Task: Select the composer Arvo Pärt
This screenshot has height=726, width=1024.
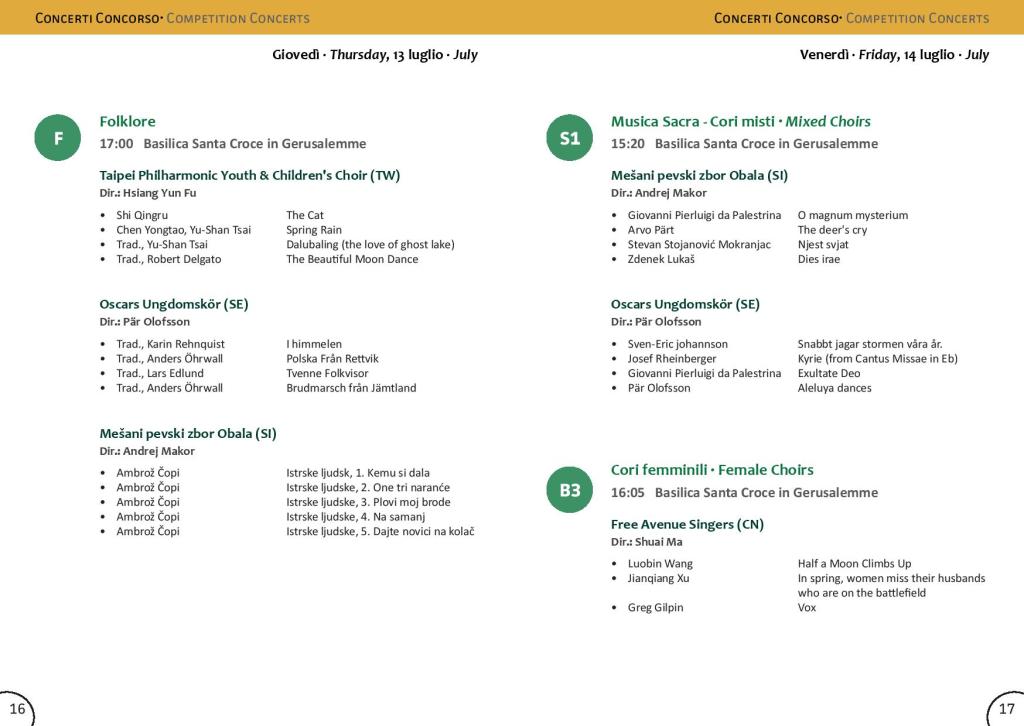Action: click(x=650, y=230)
